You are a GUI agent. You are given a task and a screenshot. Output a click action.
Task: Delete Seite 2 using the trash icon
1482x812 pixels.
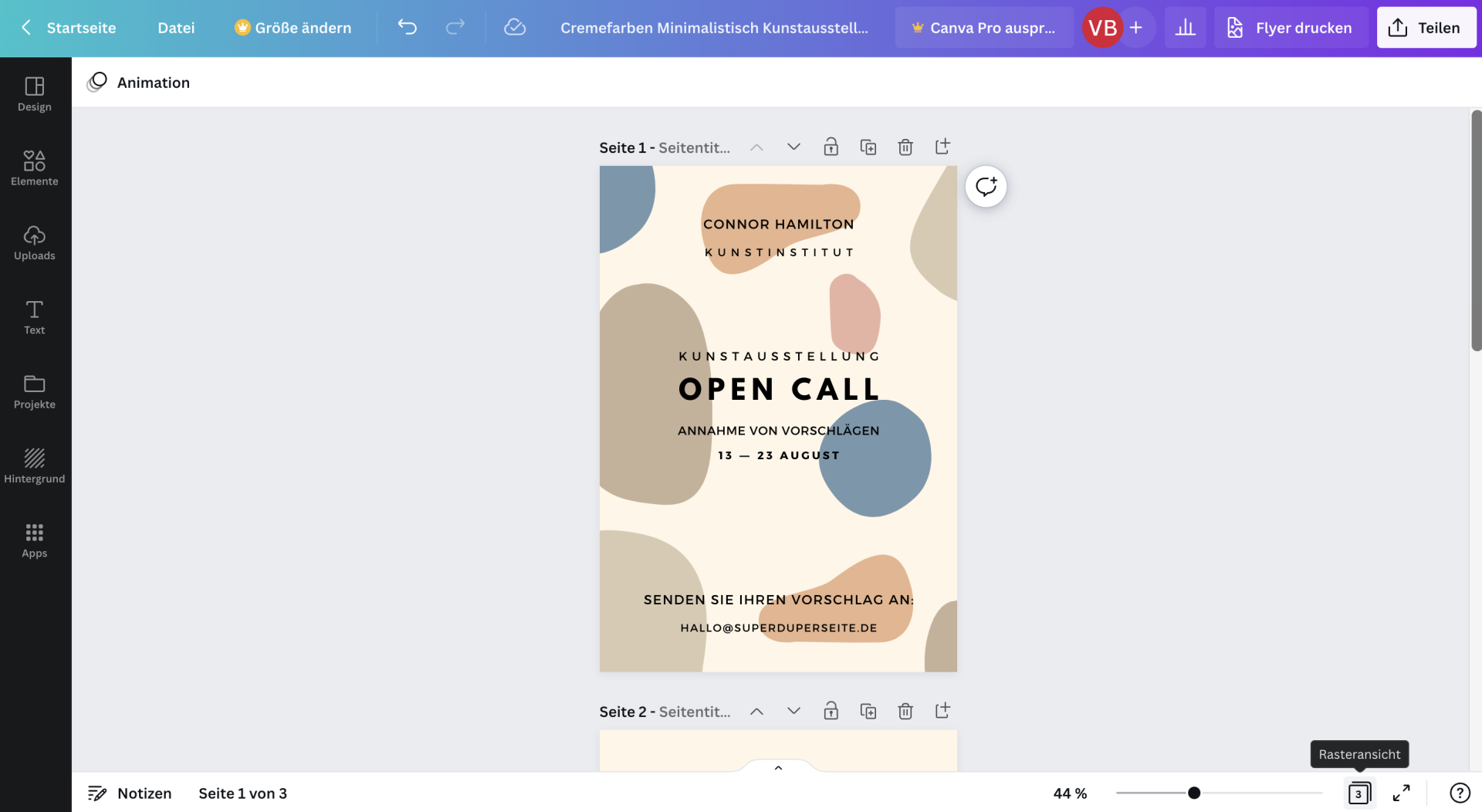(x=905, y=711)
